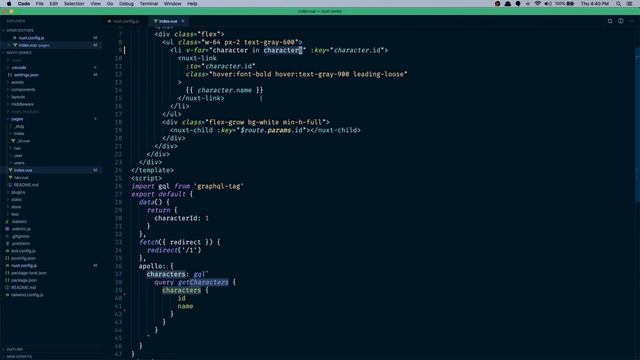Open the Edit menu
The image size is (640, 360).
point(53,4)
